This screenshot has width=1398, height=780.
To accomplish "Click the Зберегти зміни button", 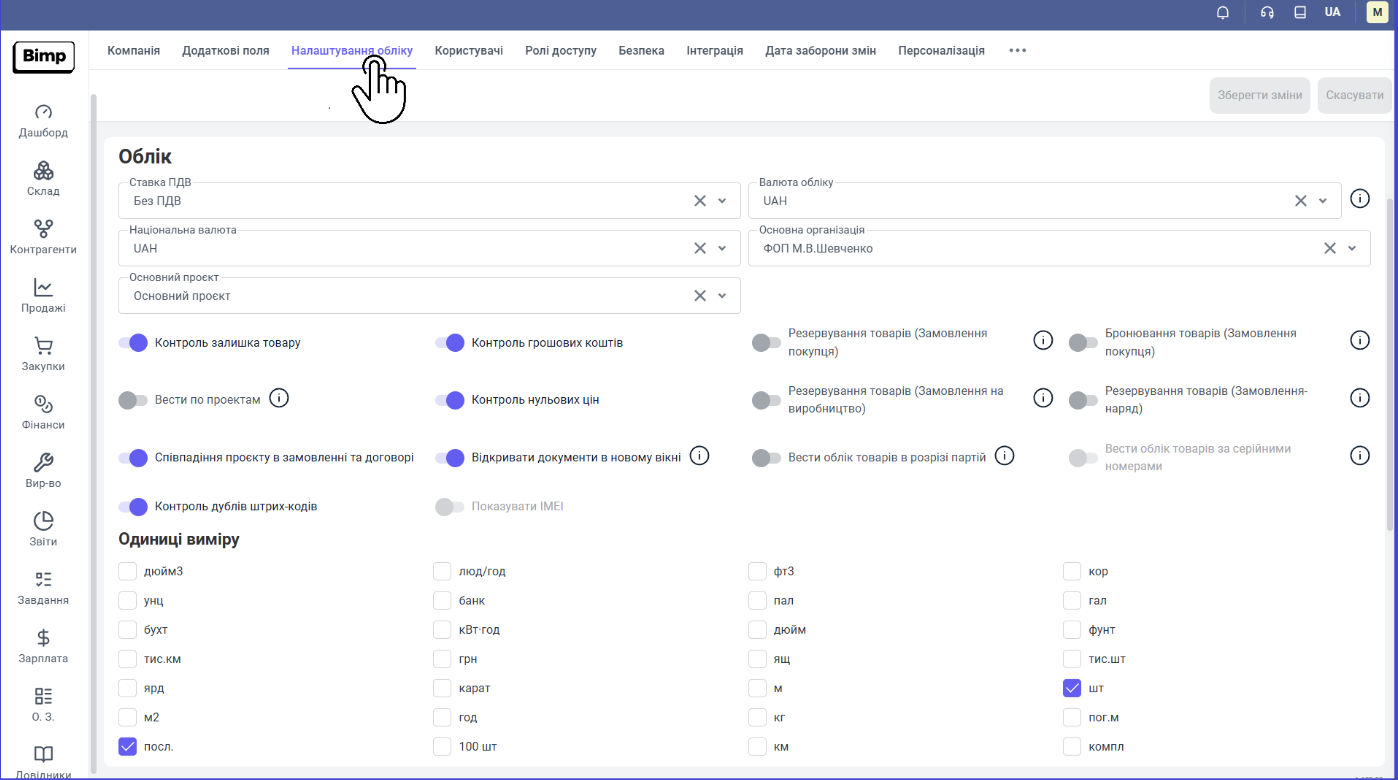I will [x=1259, y=96].
